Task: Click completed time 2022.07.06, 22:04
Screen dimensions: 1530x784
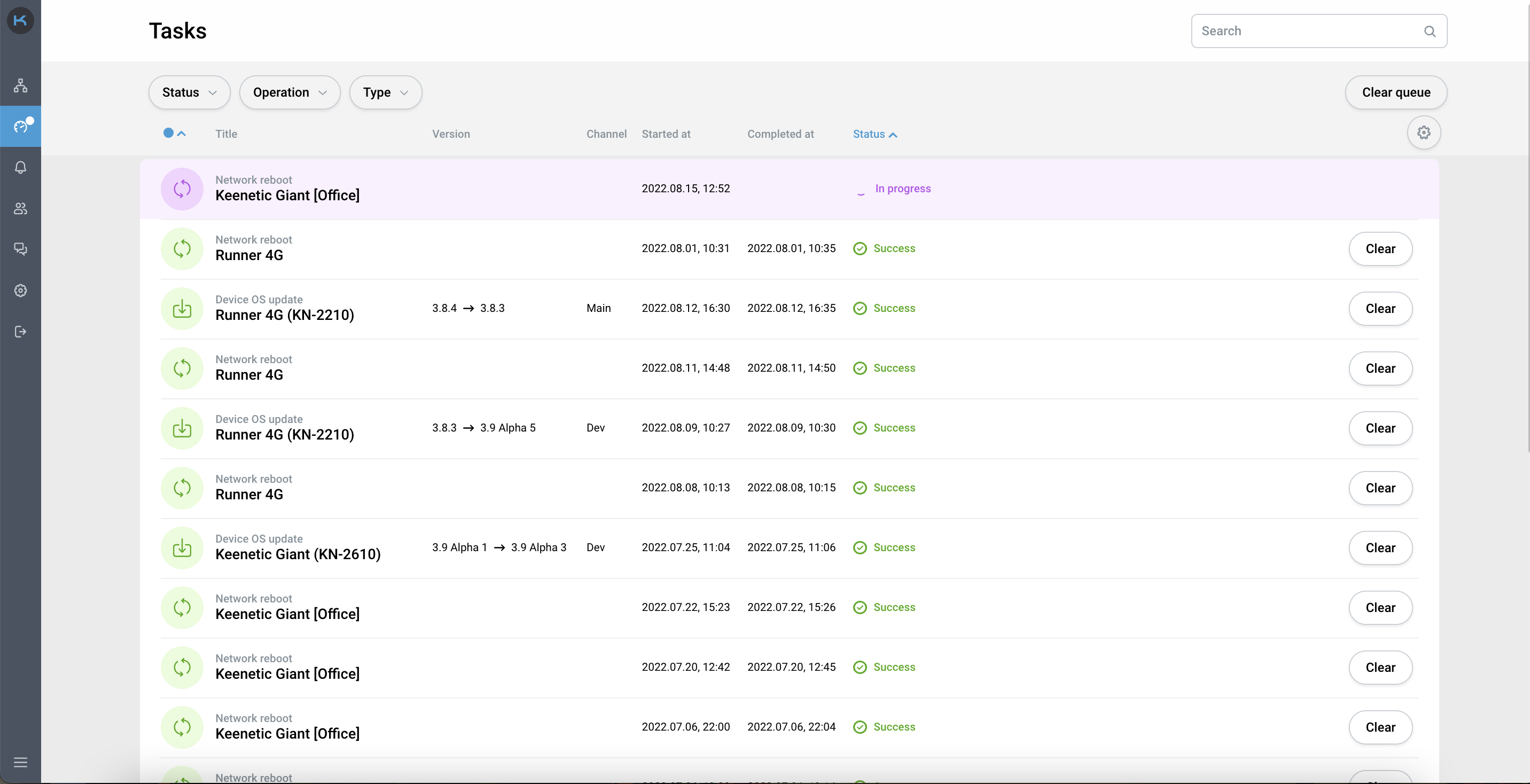Action: [x=791, y=726]
